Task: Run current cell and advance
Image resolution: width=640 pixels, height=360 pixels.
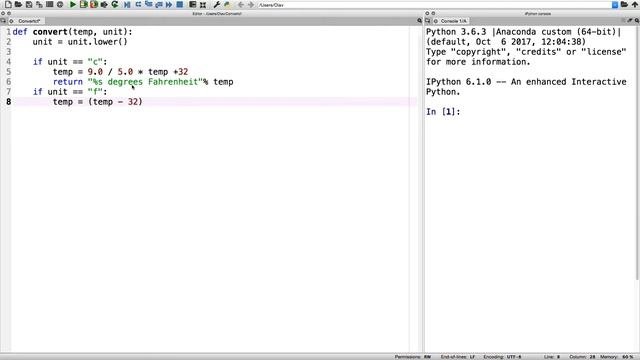Action: (94, 4)
